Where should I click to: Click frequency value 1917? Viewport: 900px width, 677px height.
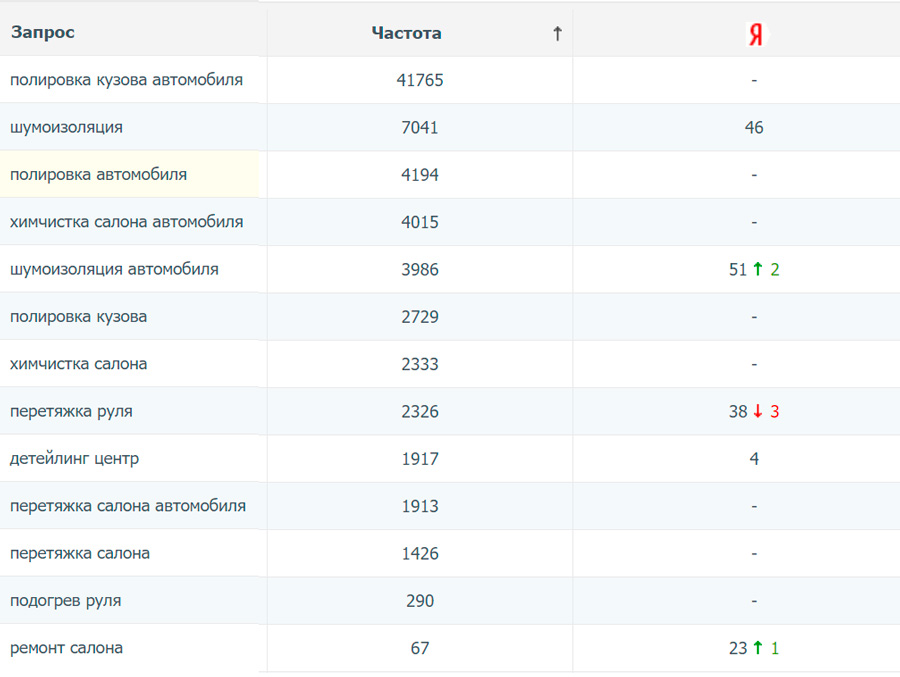click(x=420, y=459)
